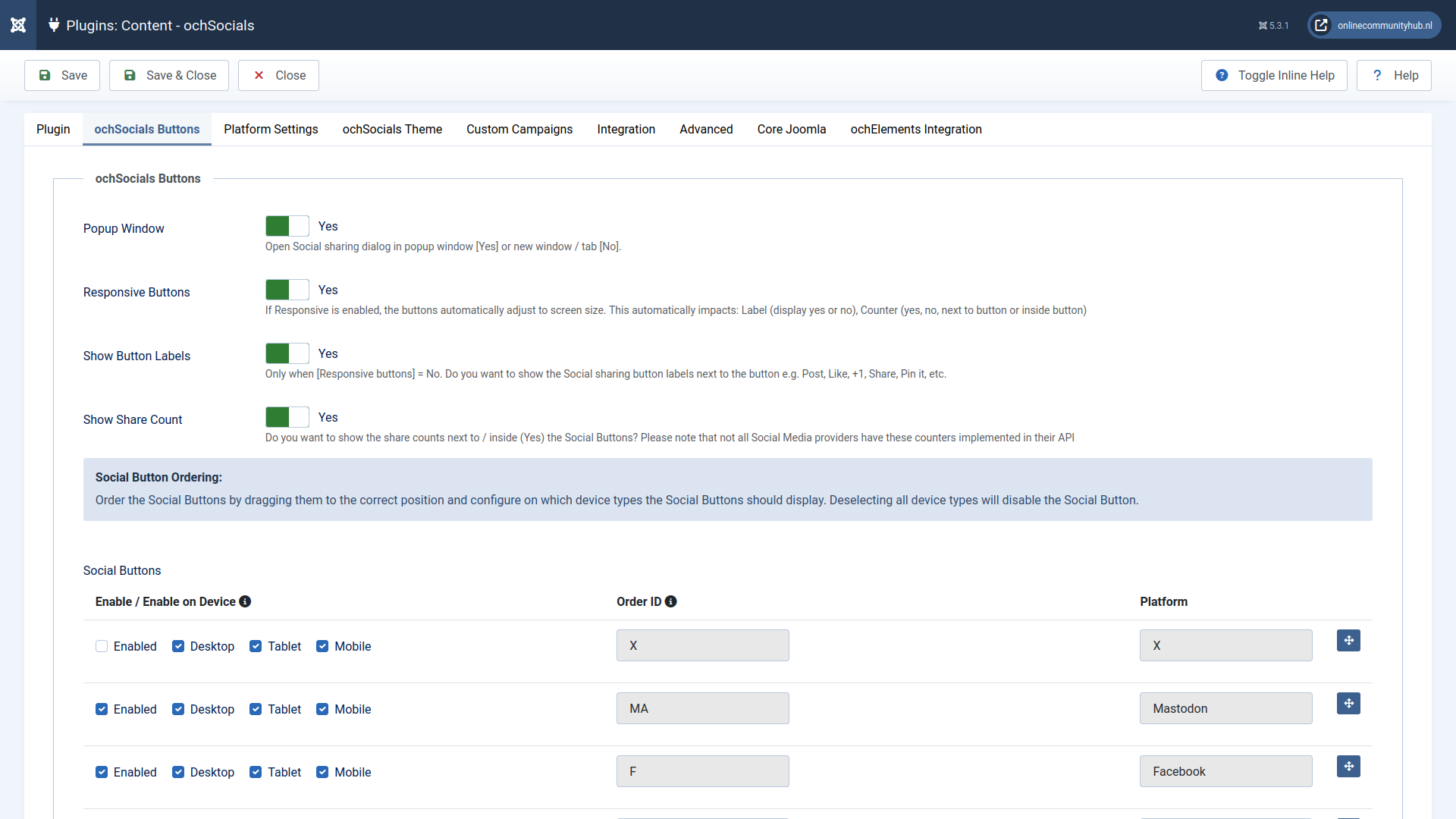Image resolution: width=1456 pixels, height=819 pixels.
Task: Uncheck Enabled checkbox in Facebook row
Action: pyautogui.click(x=102, y=772)
